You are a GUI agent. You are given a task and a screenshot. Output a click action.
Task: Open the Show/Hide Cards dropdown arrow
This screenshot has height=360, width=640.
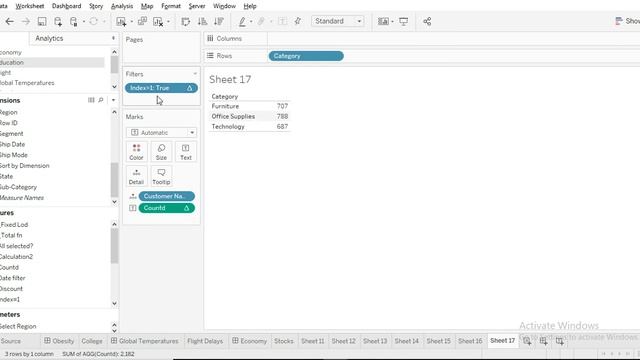pos(392,22)
